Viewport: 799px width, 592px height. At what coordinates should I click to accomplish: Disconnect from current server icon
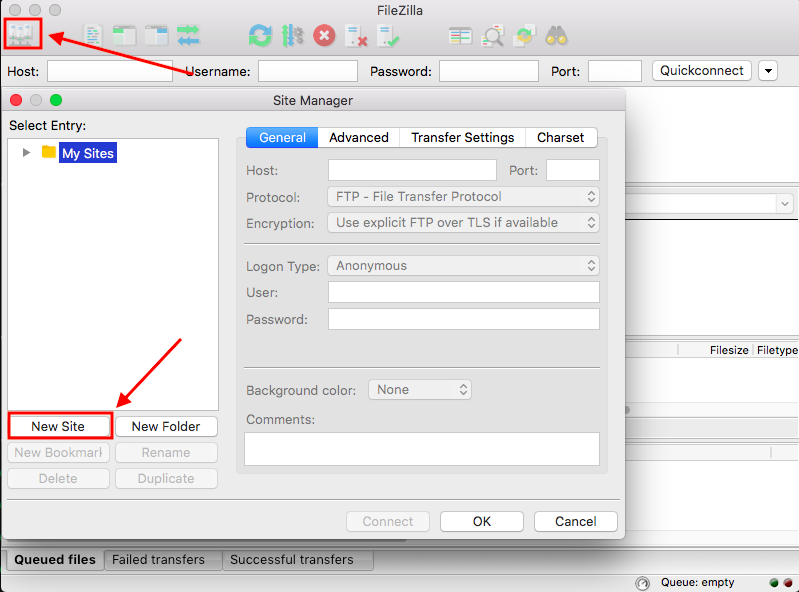356,36
